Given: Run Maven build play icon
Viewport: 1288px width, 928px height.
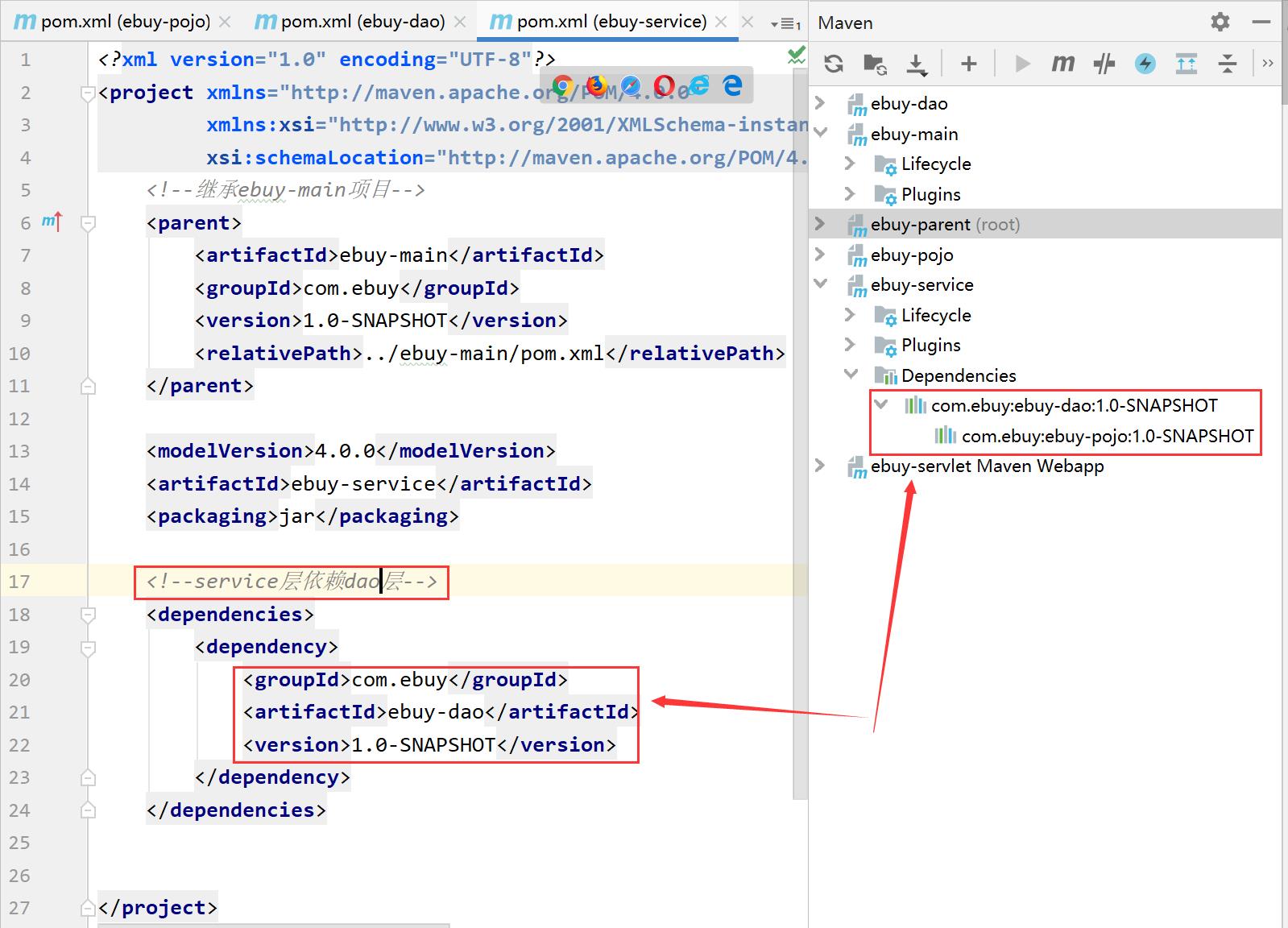Looking at the screenshot, I should (x=1023, y=64).
